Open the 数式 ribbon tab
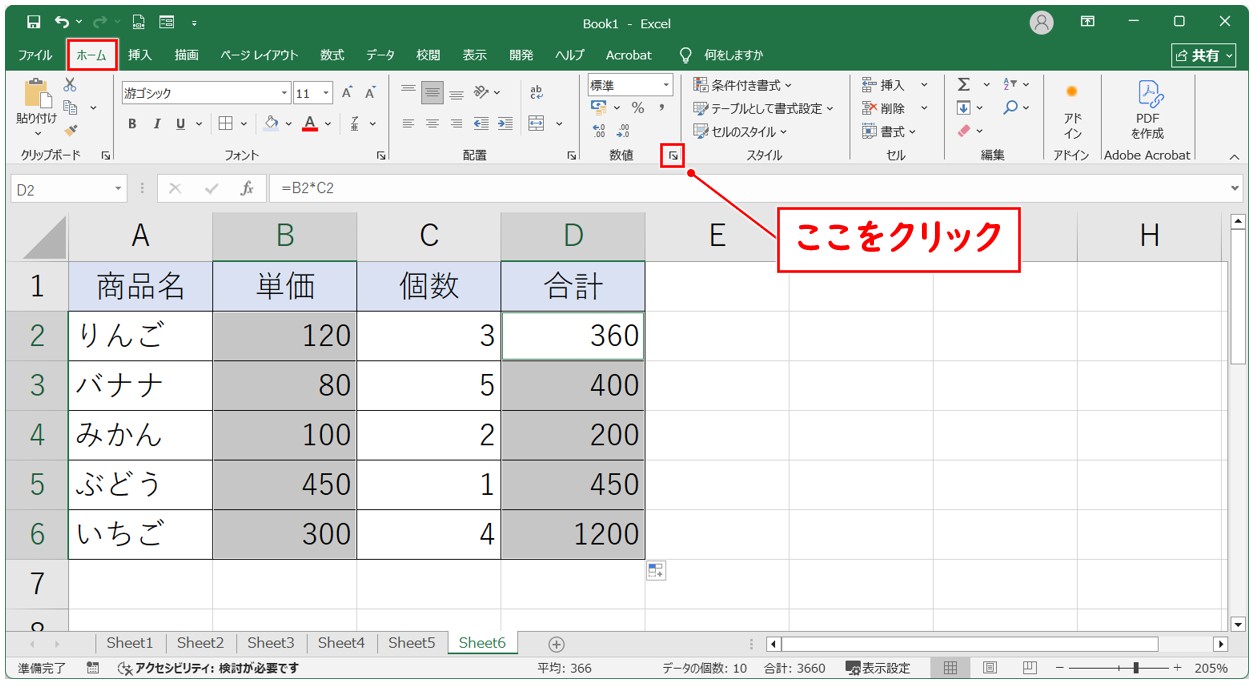This screenshot has width=1256, height=686. (x=332, y=55)
